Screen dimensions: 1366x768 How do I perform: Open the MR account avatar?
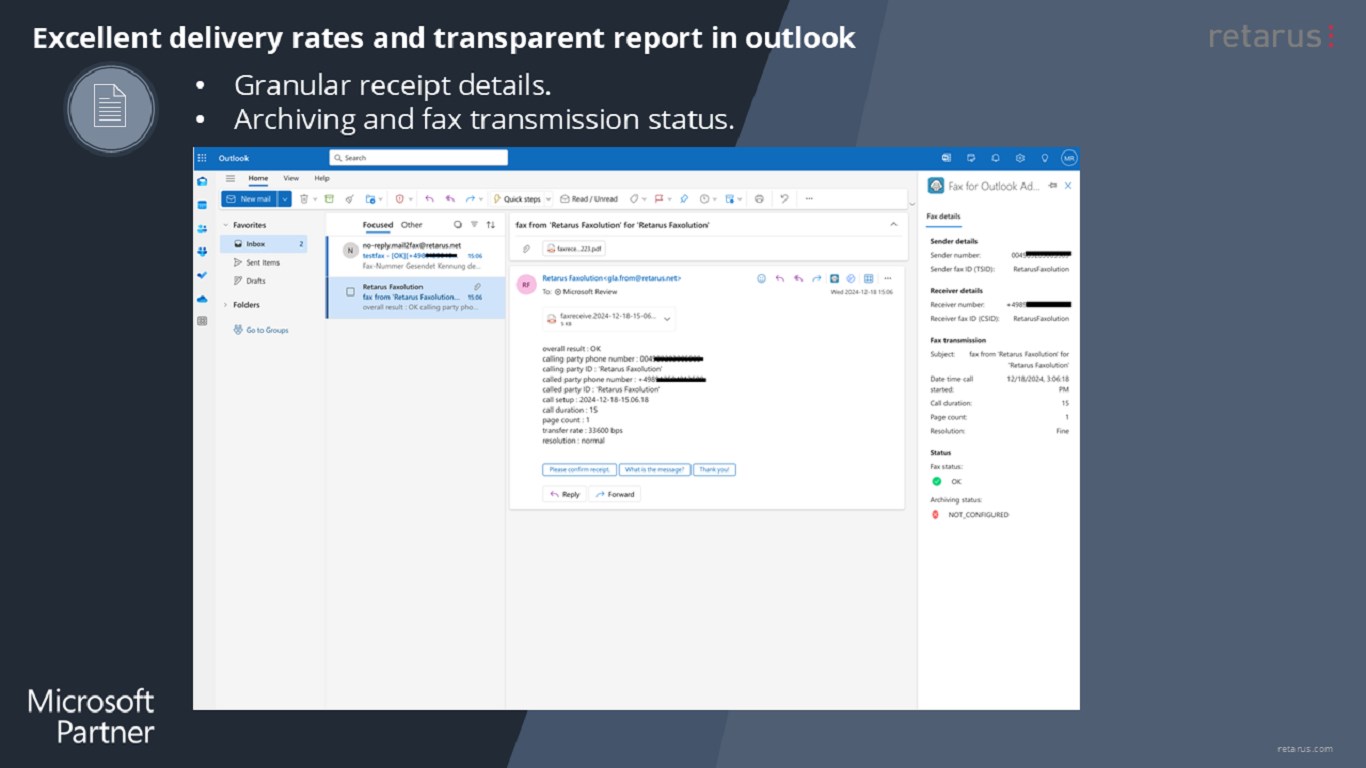[x=1069, y=158]
